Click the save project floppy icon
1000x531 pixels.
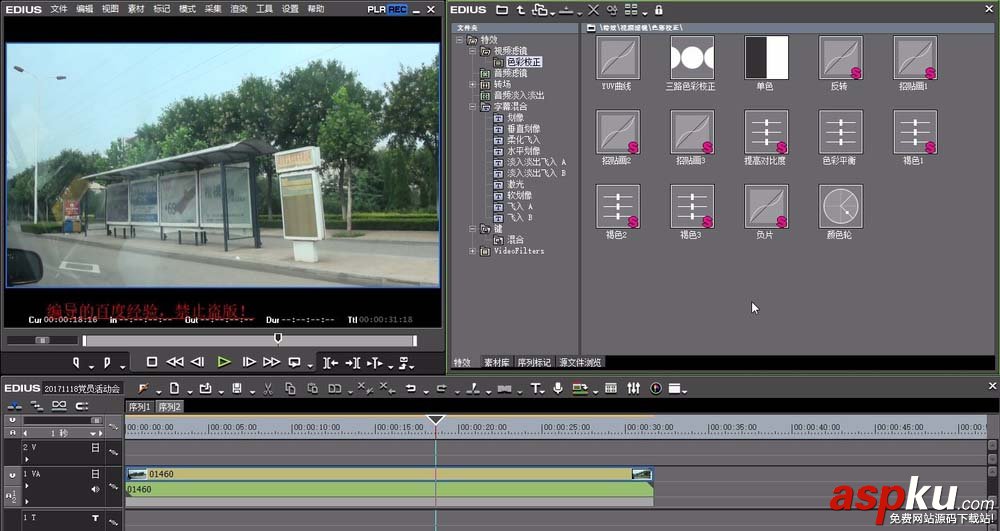(237, 388)
